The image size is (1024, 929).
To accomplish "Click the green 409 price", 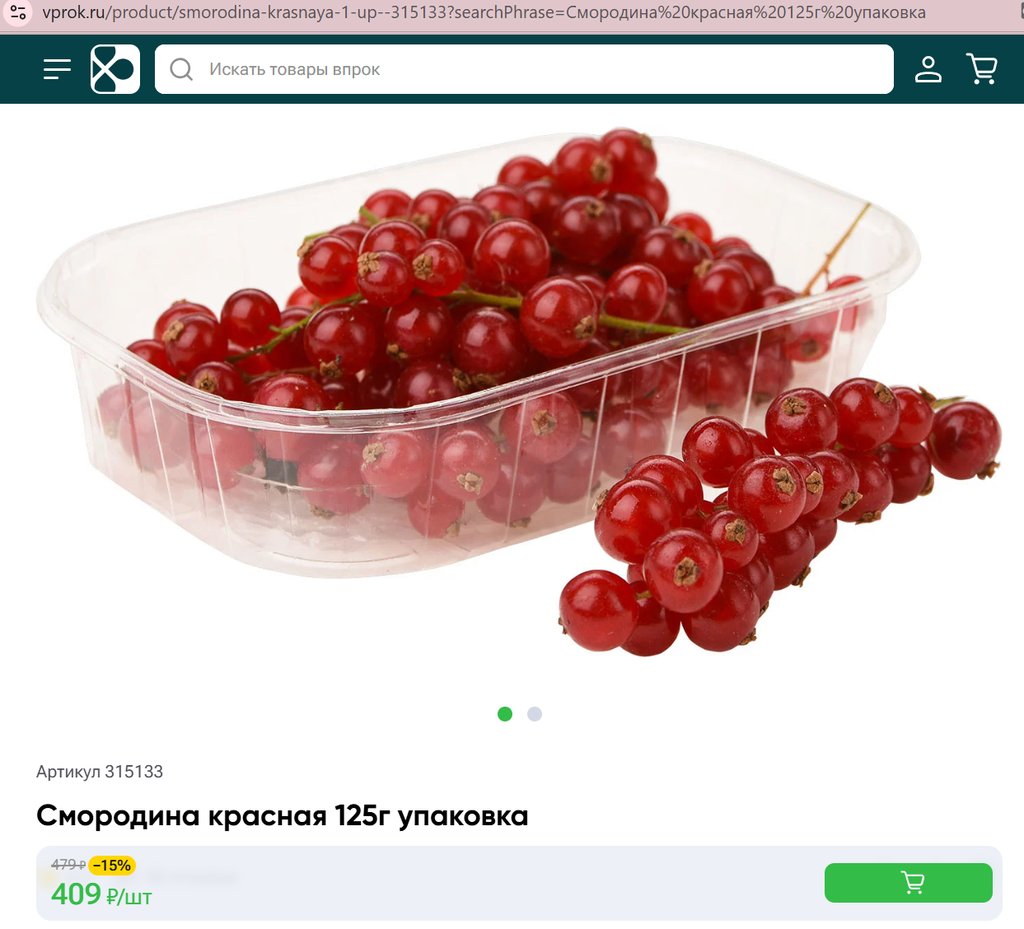I will (x=76, y=894).
